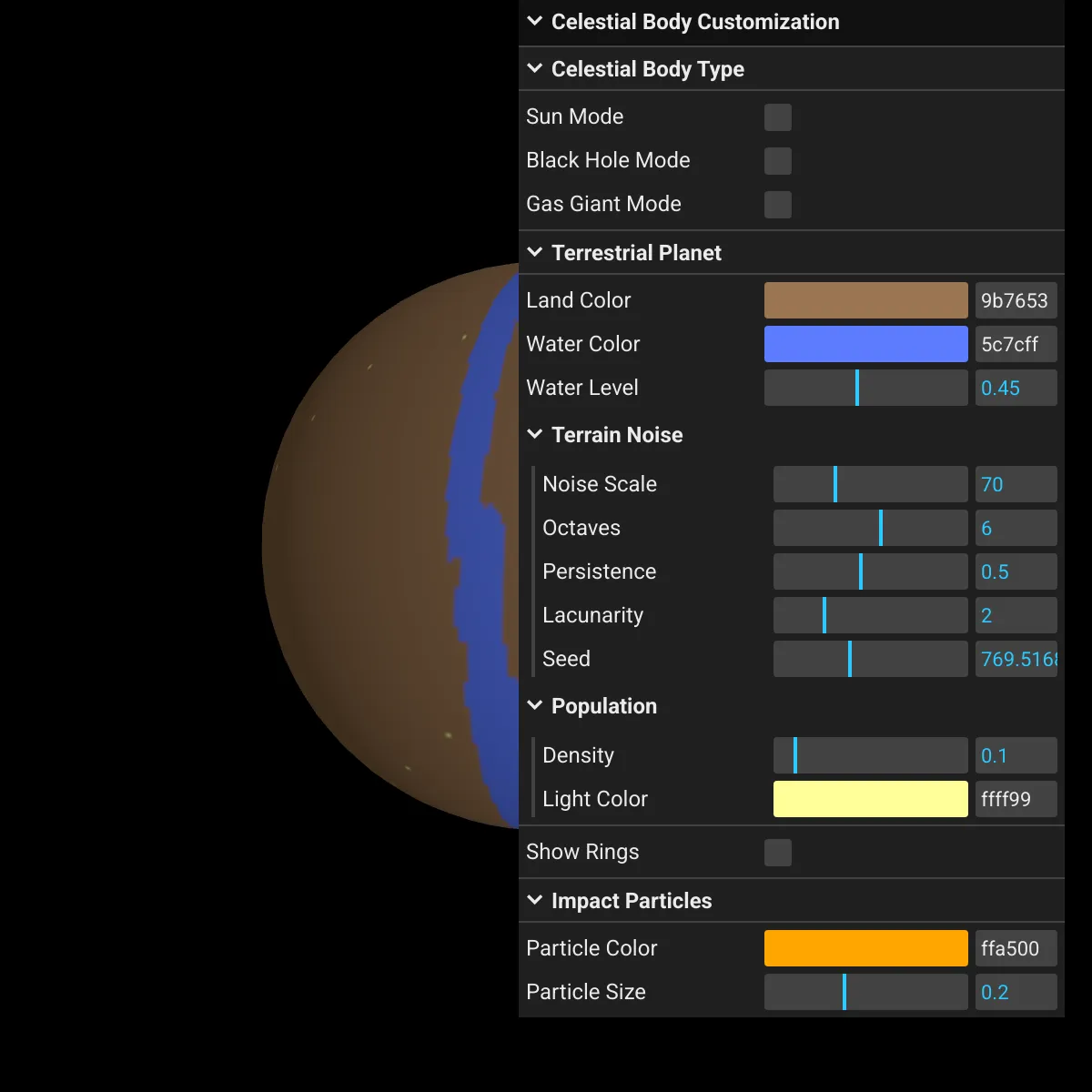The image size is (1092, 1092).
Task: Focus the Particle Size value field 0.2
Action: tap(1016, 992)
